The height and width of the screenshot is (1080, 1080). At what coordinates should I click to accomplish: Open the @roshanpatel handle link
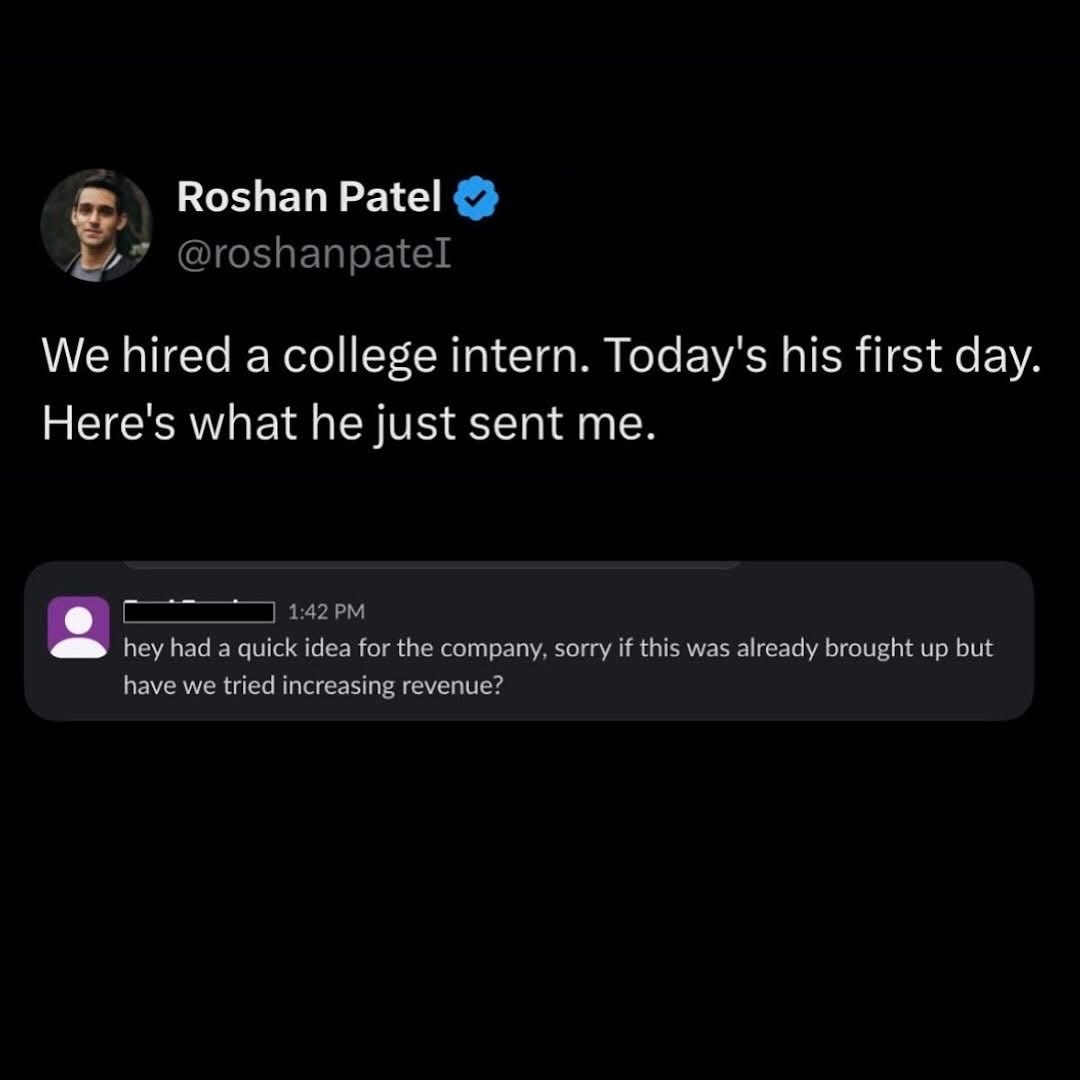(314, 253)
